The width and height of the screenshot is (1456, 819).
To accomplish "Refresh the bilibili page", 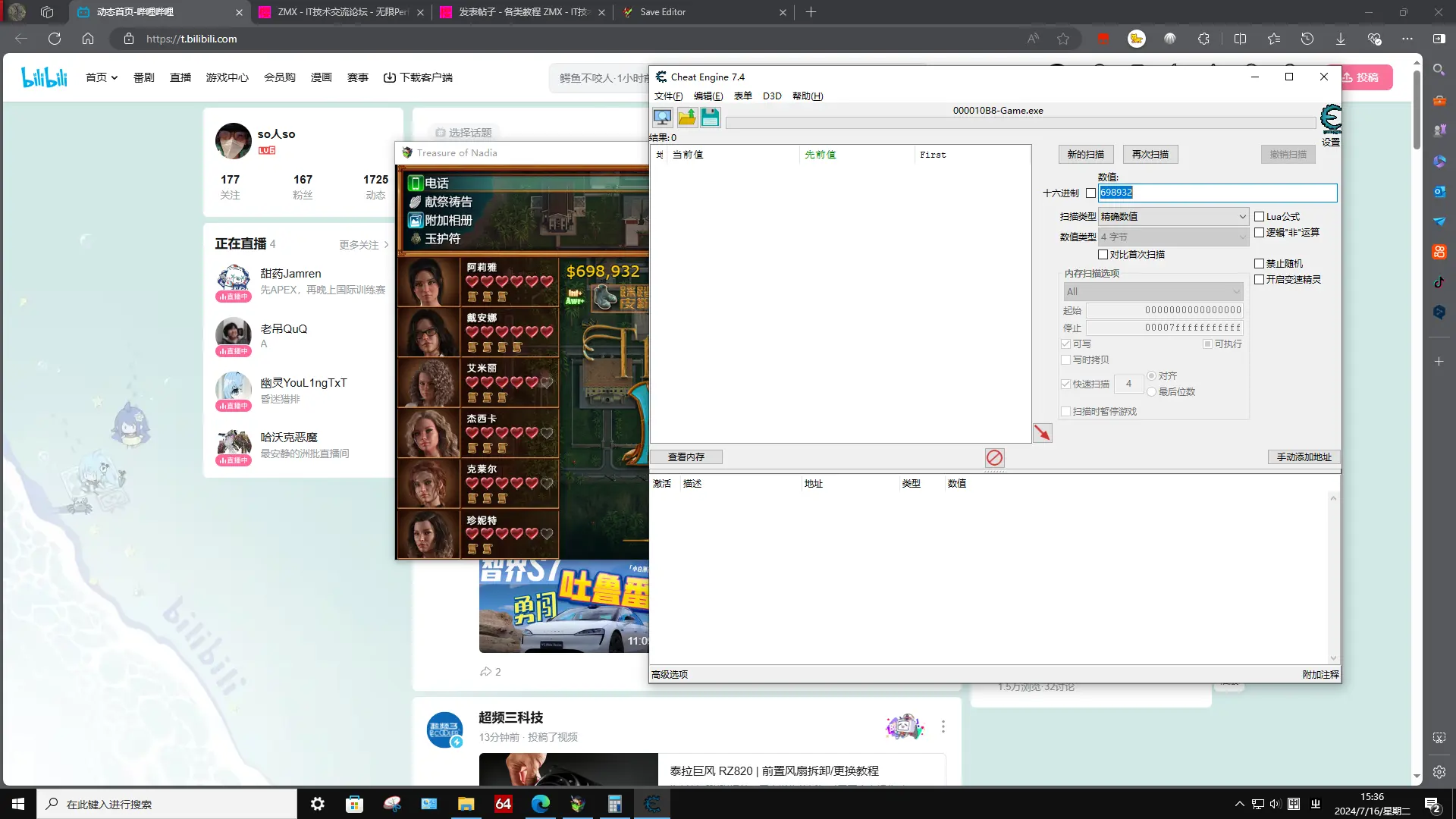I will [x=55, y=39].
